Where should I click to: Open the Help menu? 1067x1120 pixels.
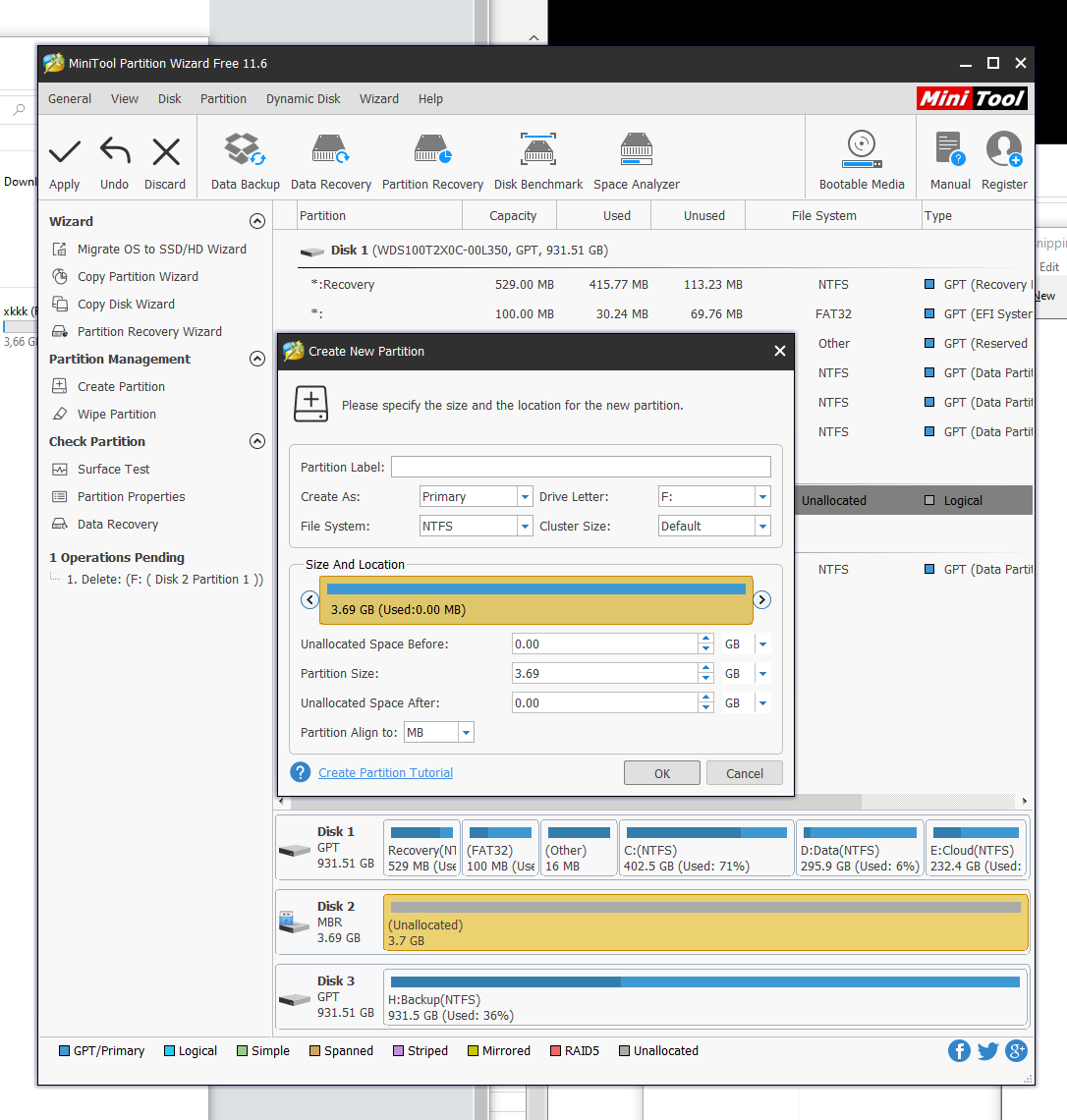coord(430,98)
